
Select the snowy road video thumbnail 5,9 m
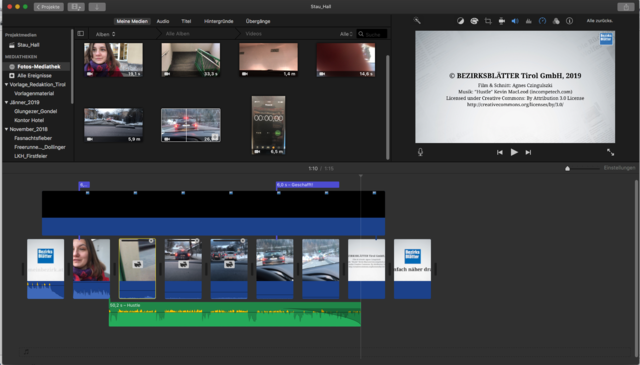113,125
